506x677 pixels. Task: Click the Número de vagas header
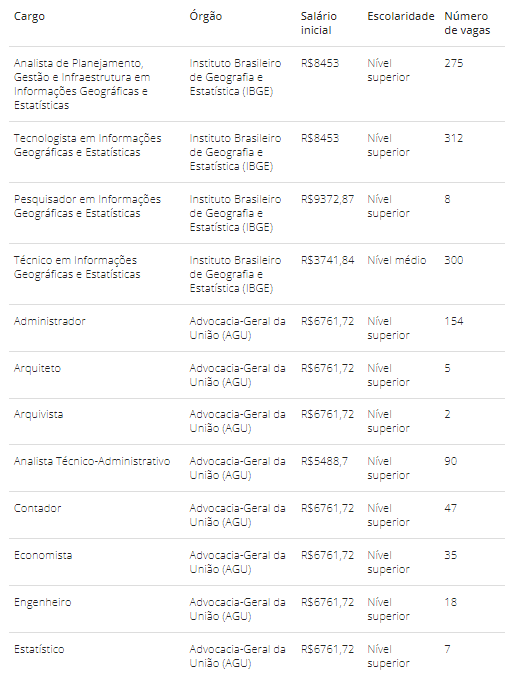point(467,23)
